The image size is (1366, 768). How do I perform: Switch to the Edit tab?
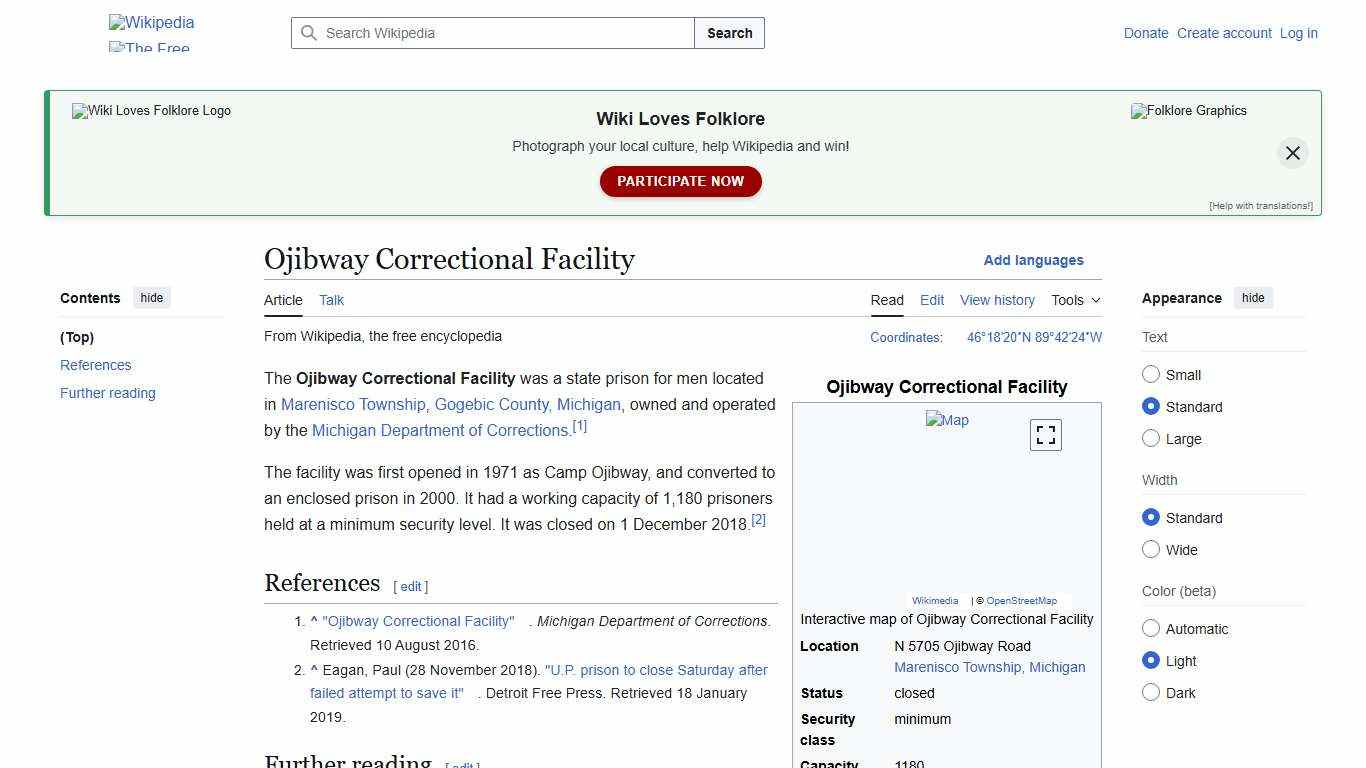[x=931, y=300]
